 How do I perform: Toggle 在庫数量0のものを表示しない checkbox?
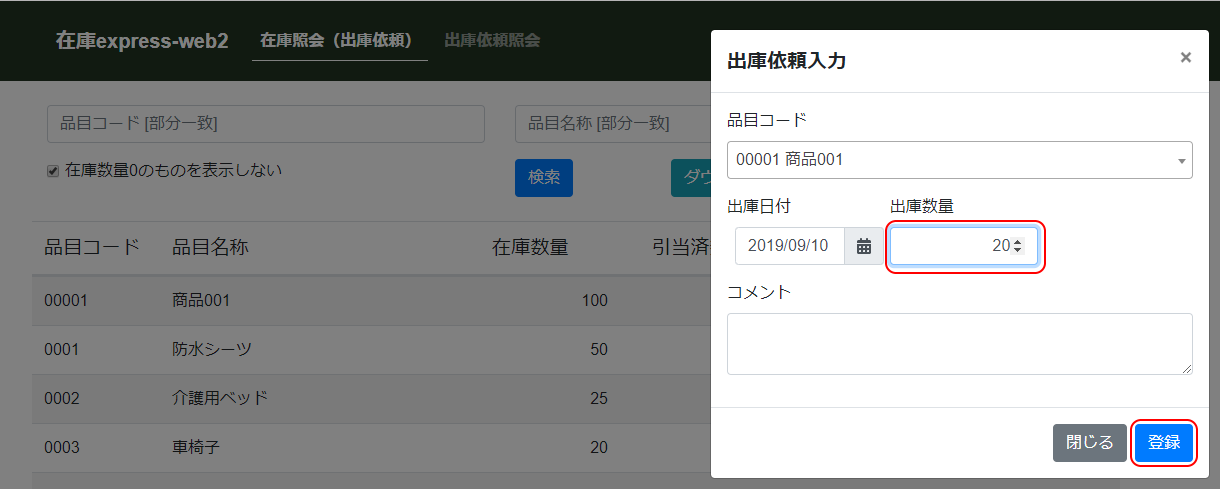pyautogui.click(x=54, y=171)
